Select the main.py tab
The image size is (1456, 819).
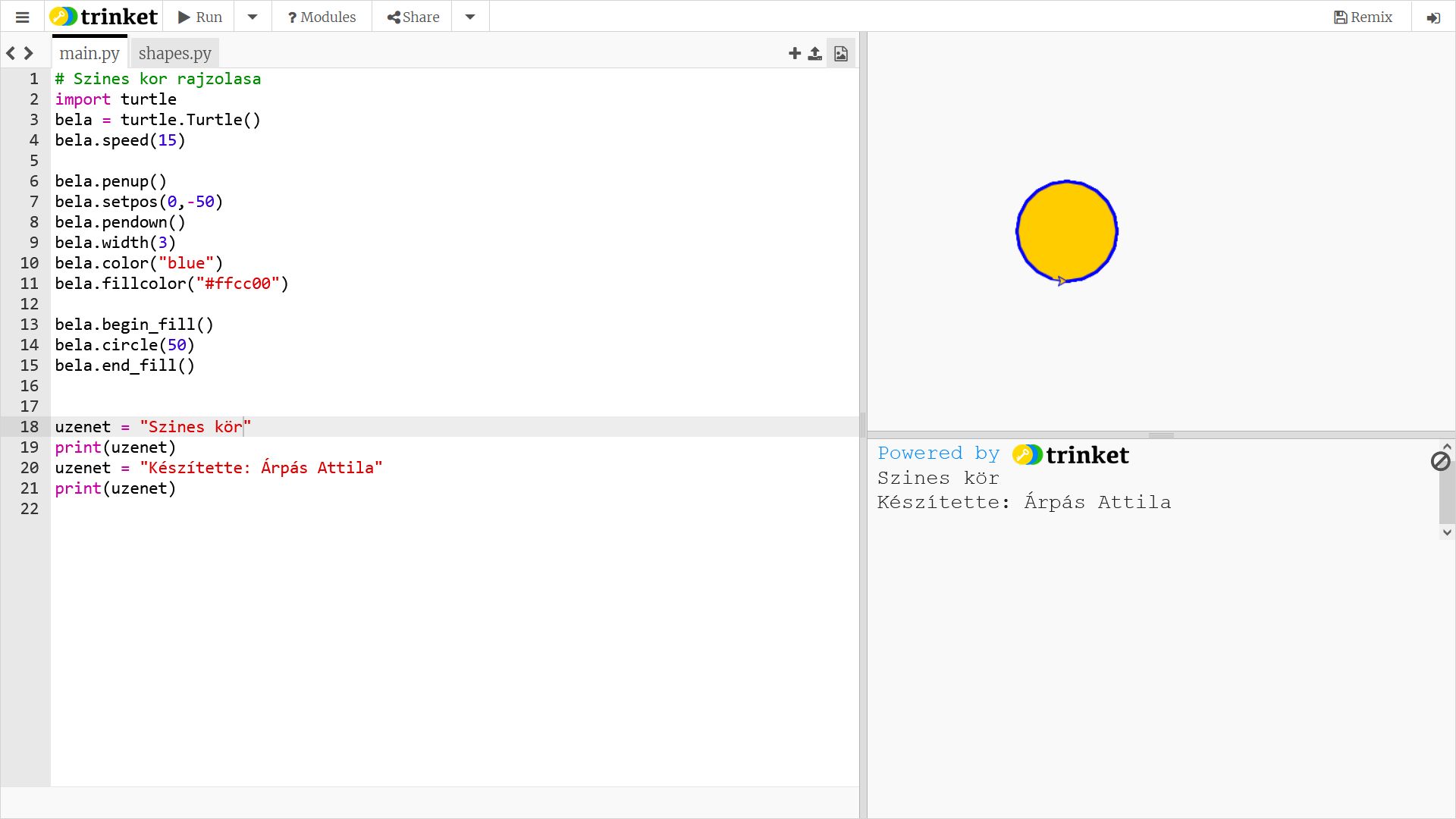pos(89,53)
